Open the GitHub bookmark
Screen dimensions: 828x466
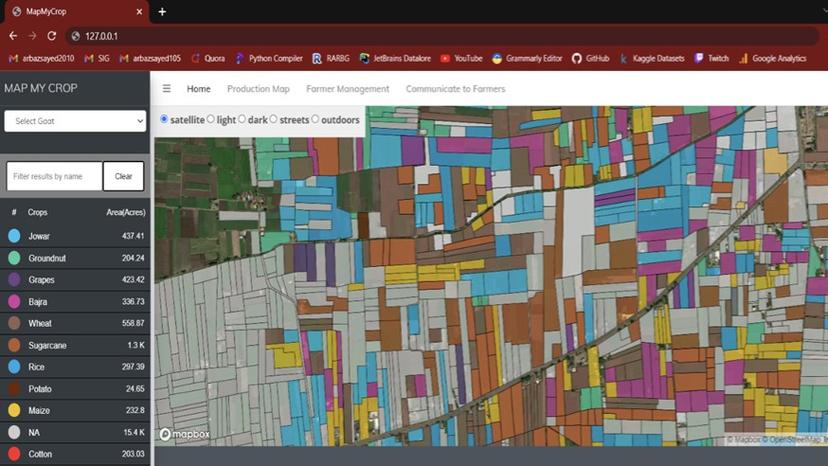[590, 59]
